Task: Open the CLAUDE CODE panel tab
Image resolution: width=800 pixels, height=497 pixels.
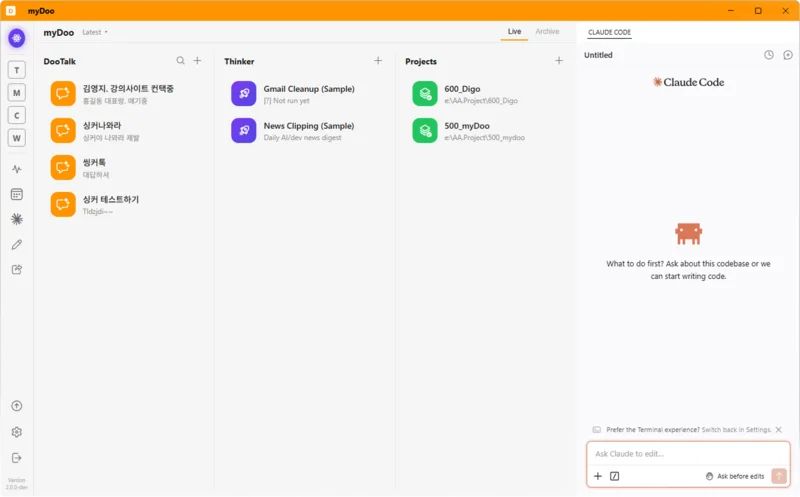Action: (x=609, y=32)
